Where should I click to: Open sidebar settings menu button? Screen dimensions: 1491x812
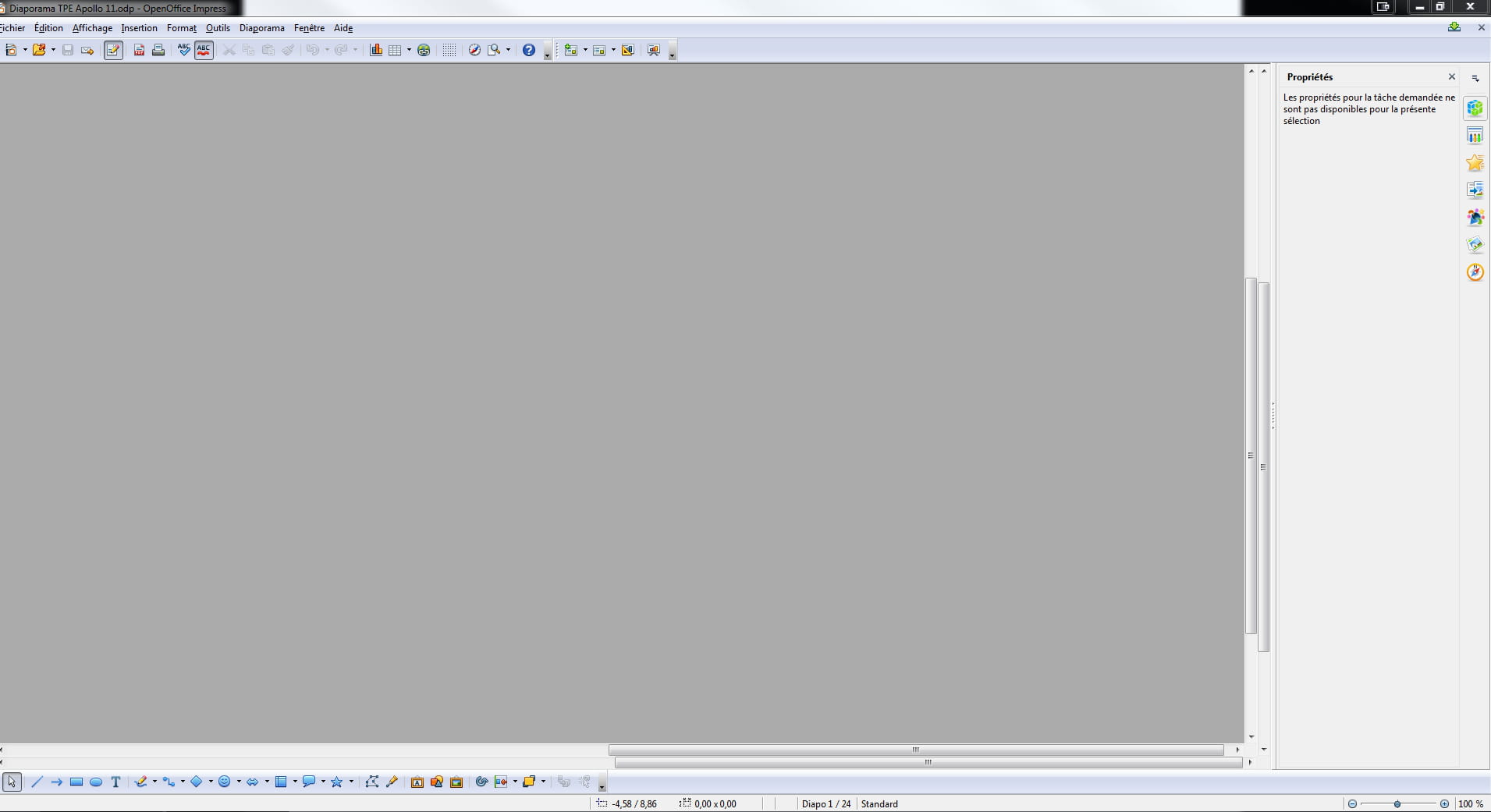pyautogui.click(x=1475, y=78)
